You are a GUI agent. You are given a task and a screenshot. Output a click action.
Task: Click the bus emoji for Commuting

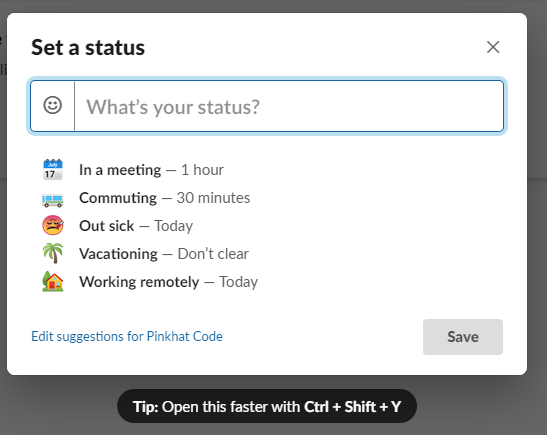click(53, 200)
